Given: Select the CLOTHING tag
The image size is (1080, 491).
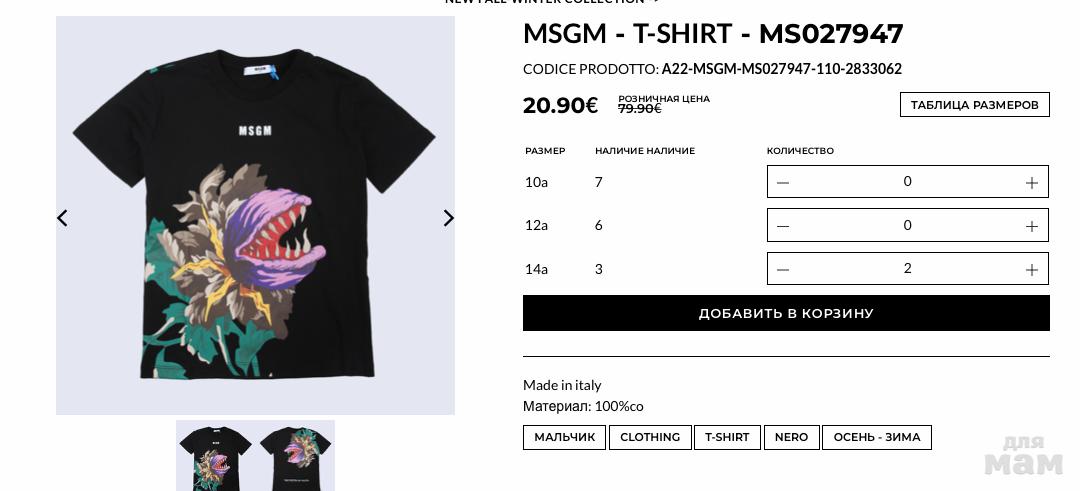Looking at the screenshot, I should [650, 437].
